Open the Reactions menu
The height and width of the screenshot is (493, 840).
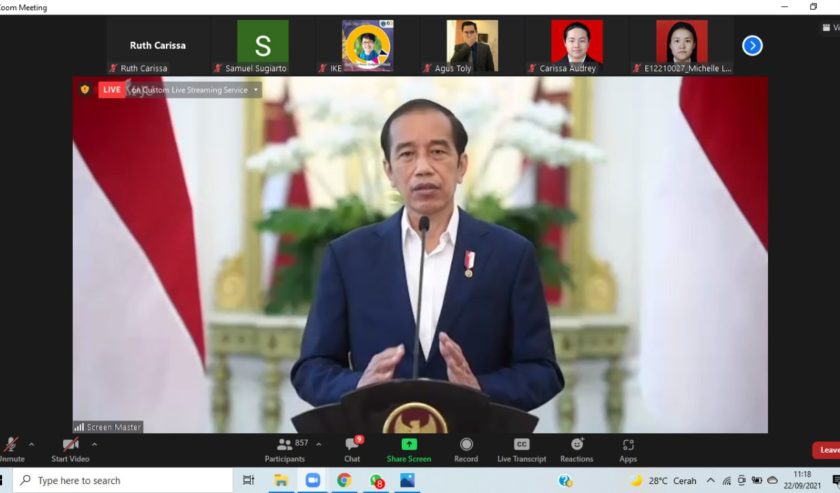click(576, 450)
